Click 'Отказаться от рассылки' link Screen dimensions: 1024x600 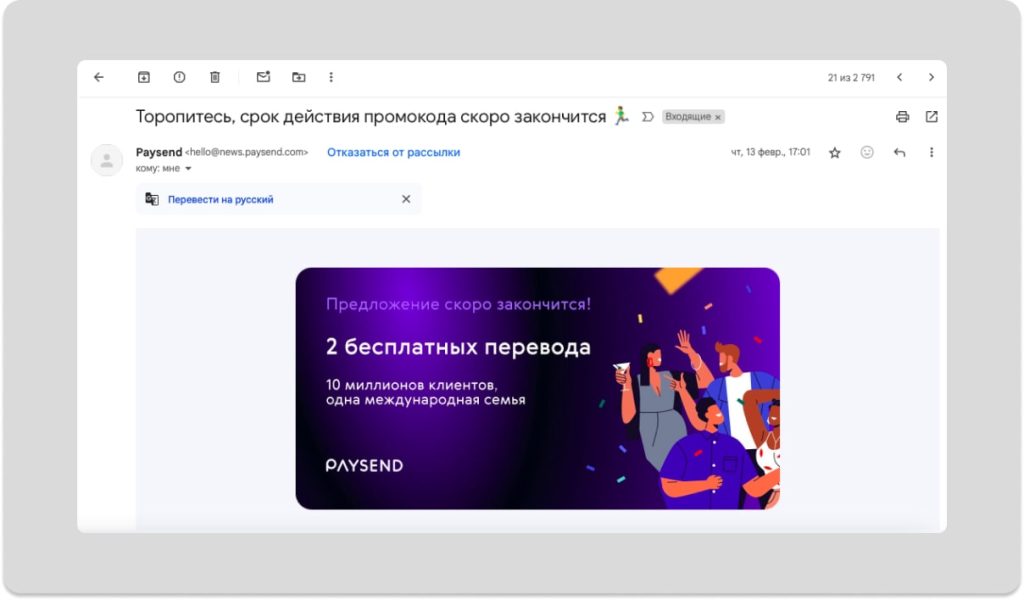393,152
